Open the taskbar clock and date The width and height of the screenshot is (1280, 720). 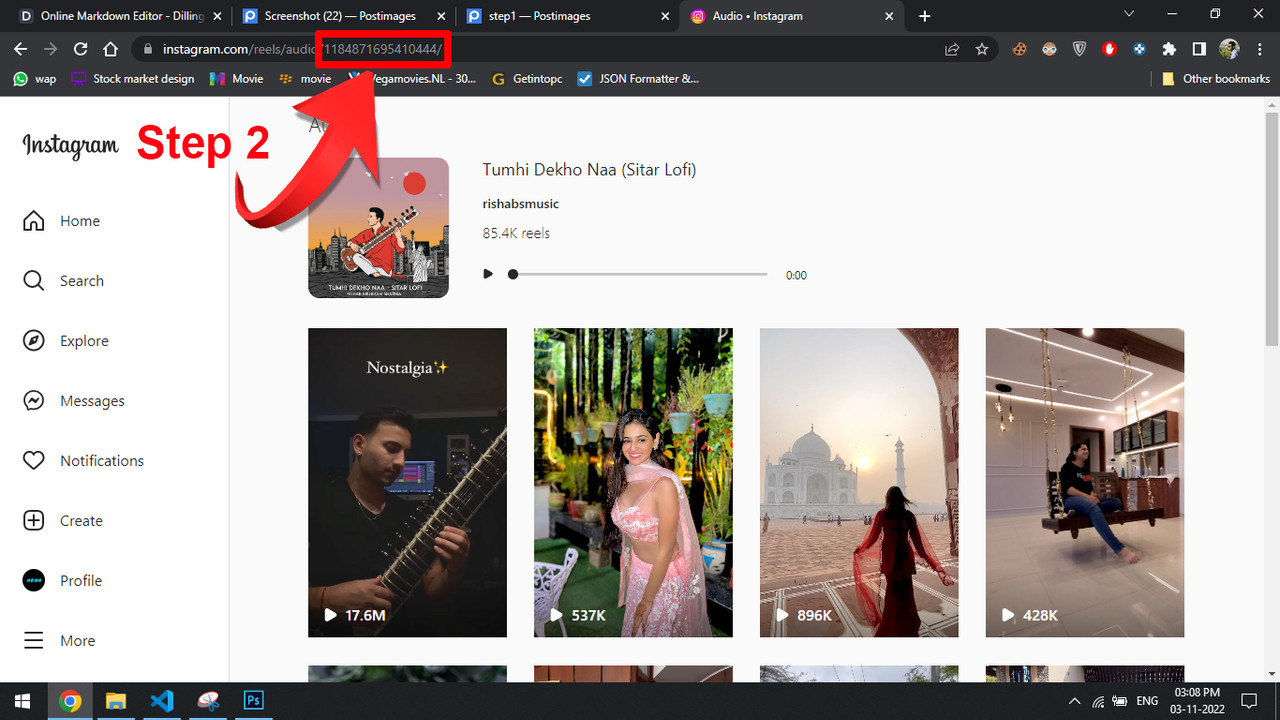1197,701
